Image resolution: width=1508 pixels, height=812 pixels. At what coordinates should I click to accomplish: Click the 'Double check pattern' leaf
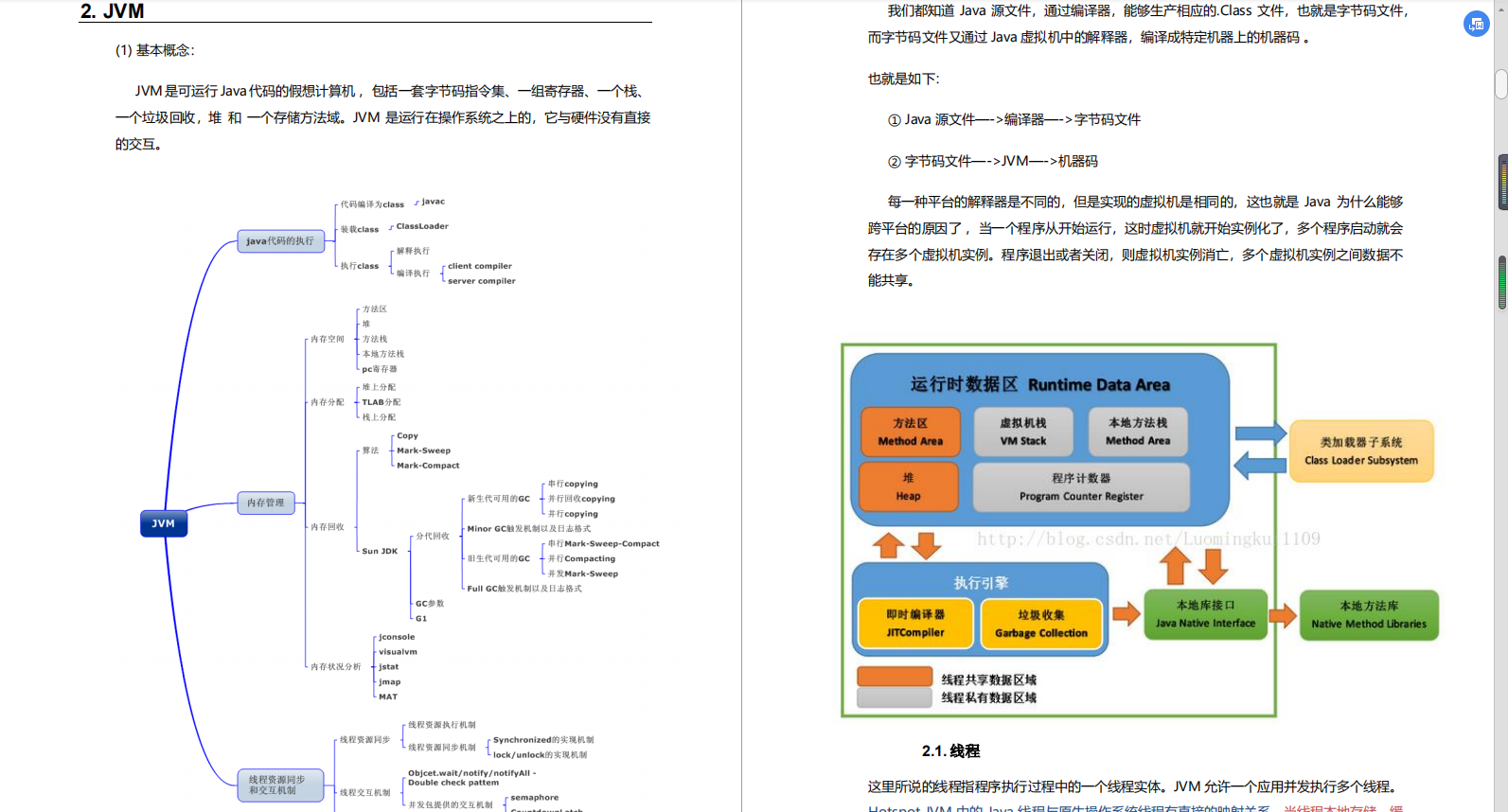click(x=453, y=783)
